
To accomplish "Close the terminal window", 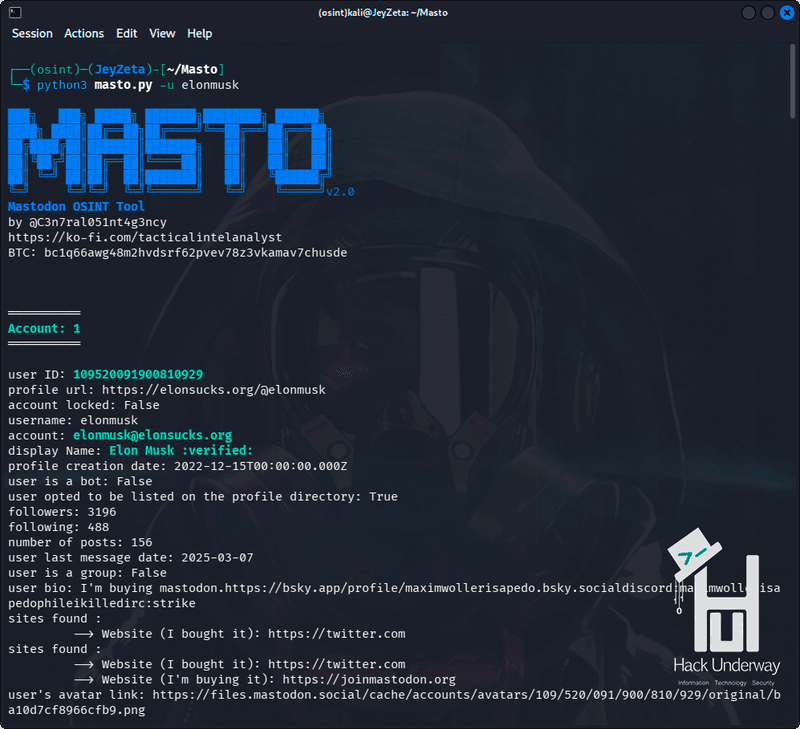I will coord(787,12).
